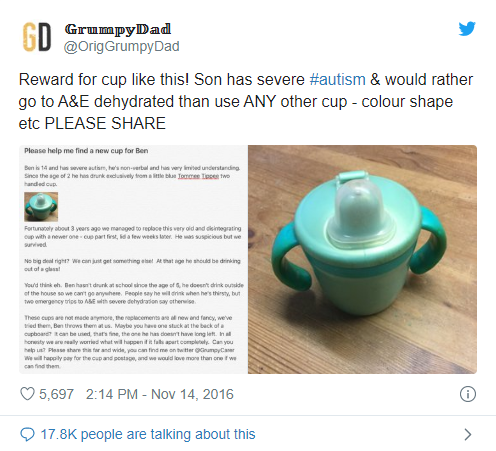Open the 2:14 PM - Nov 14, 2016 timestamp

tap(160, 394)
